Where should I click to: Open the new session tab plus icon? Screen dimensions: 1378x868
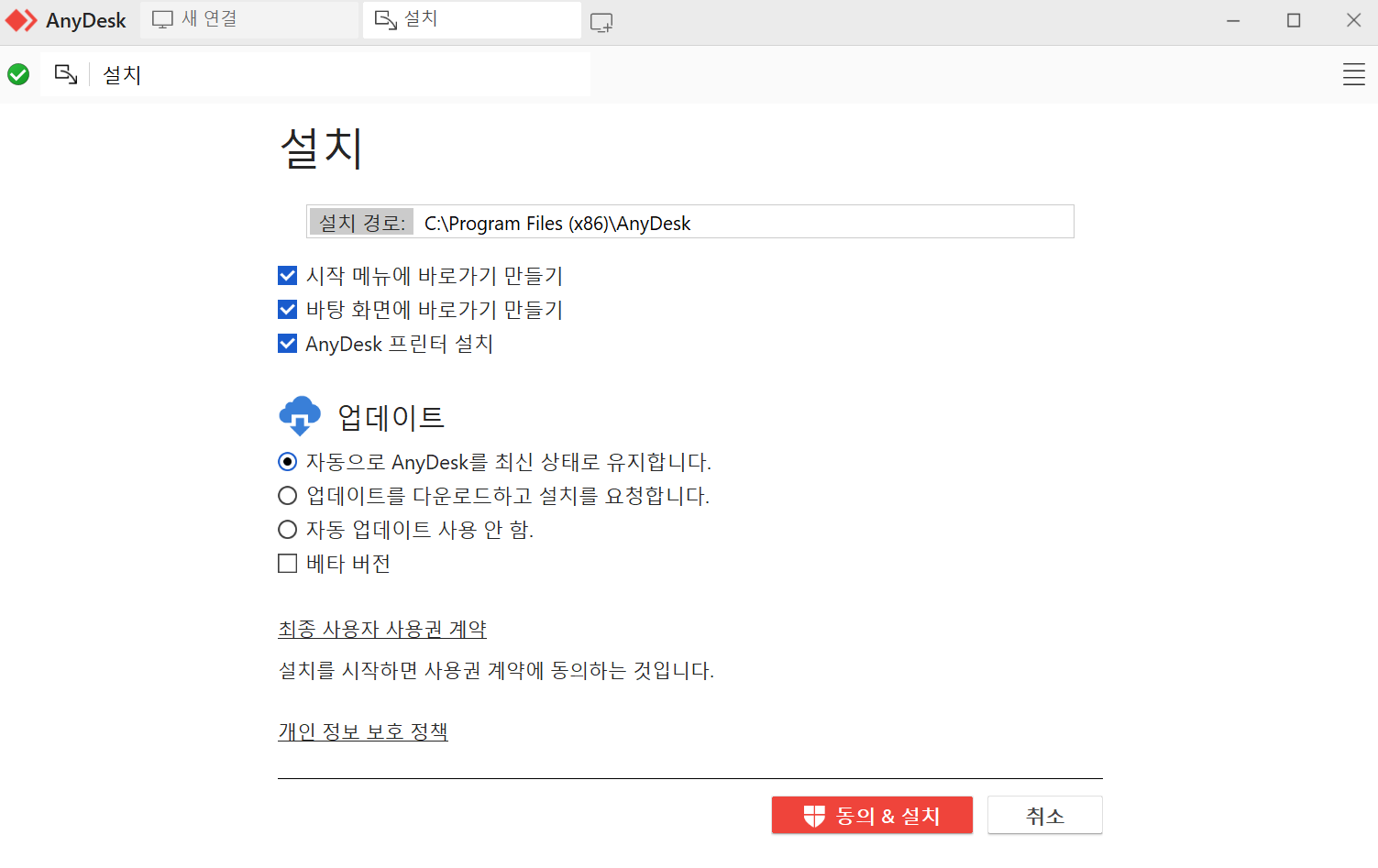coord(601,22)
